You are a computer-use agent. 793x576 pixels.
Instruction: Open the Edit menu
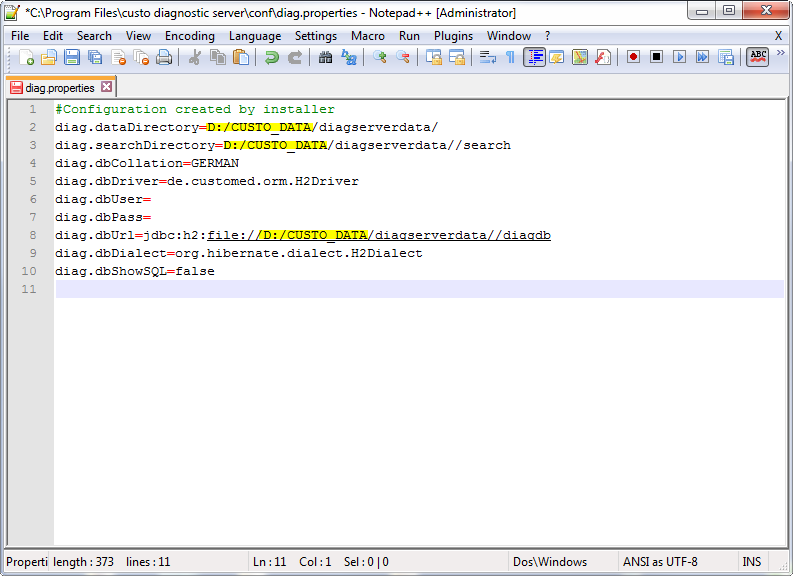(x=53, y=36)
